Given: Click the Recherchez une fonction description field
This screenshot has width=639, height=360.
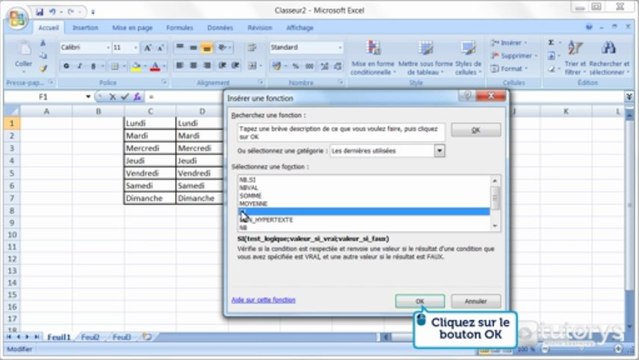Looking at the screenshot, I should click(x=341, y=133).
